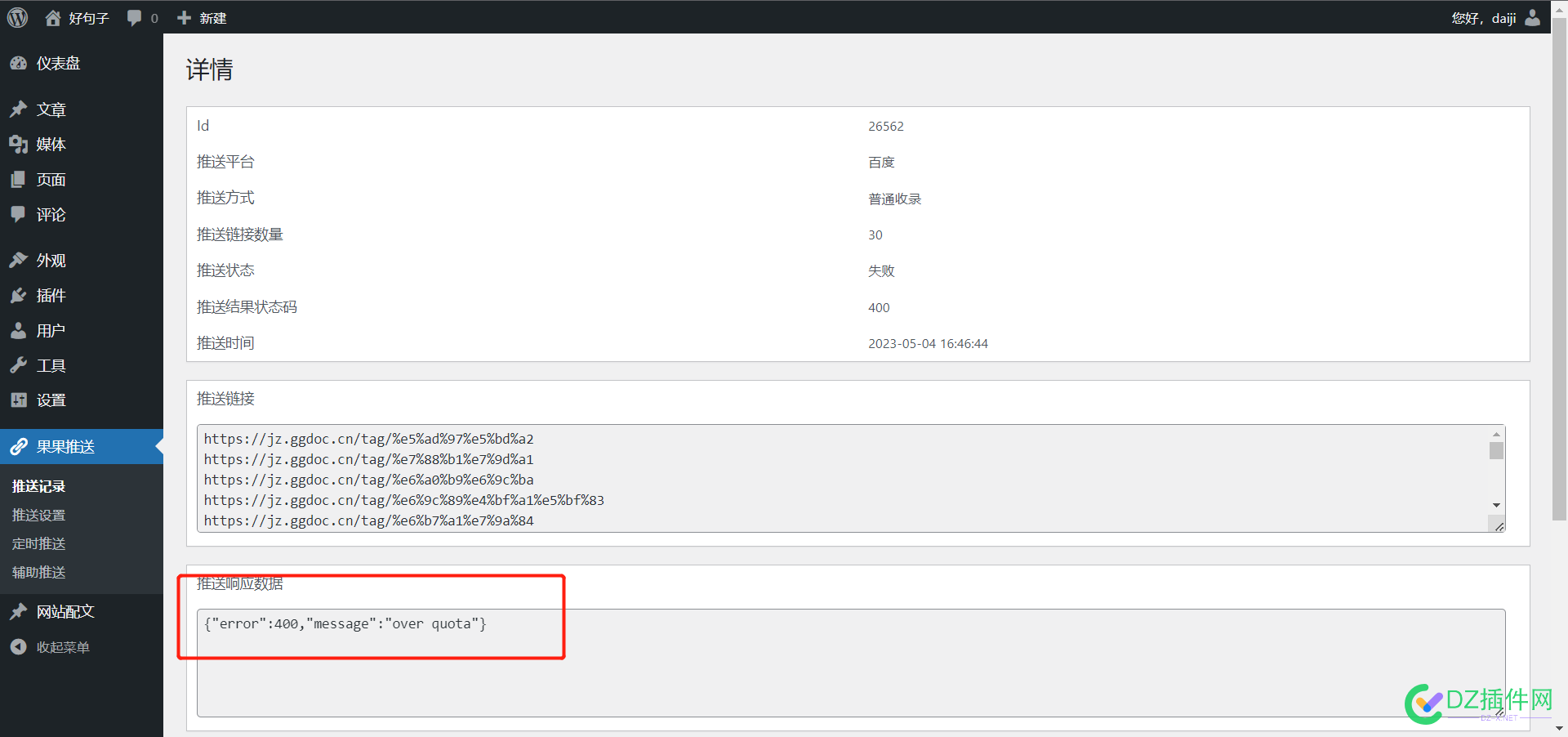
Task: Click the 插件 plug icon
Action: [x=18, y=296]
